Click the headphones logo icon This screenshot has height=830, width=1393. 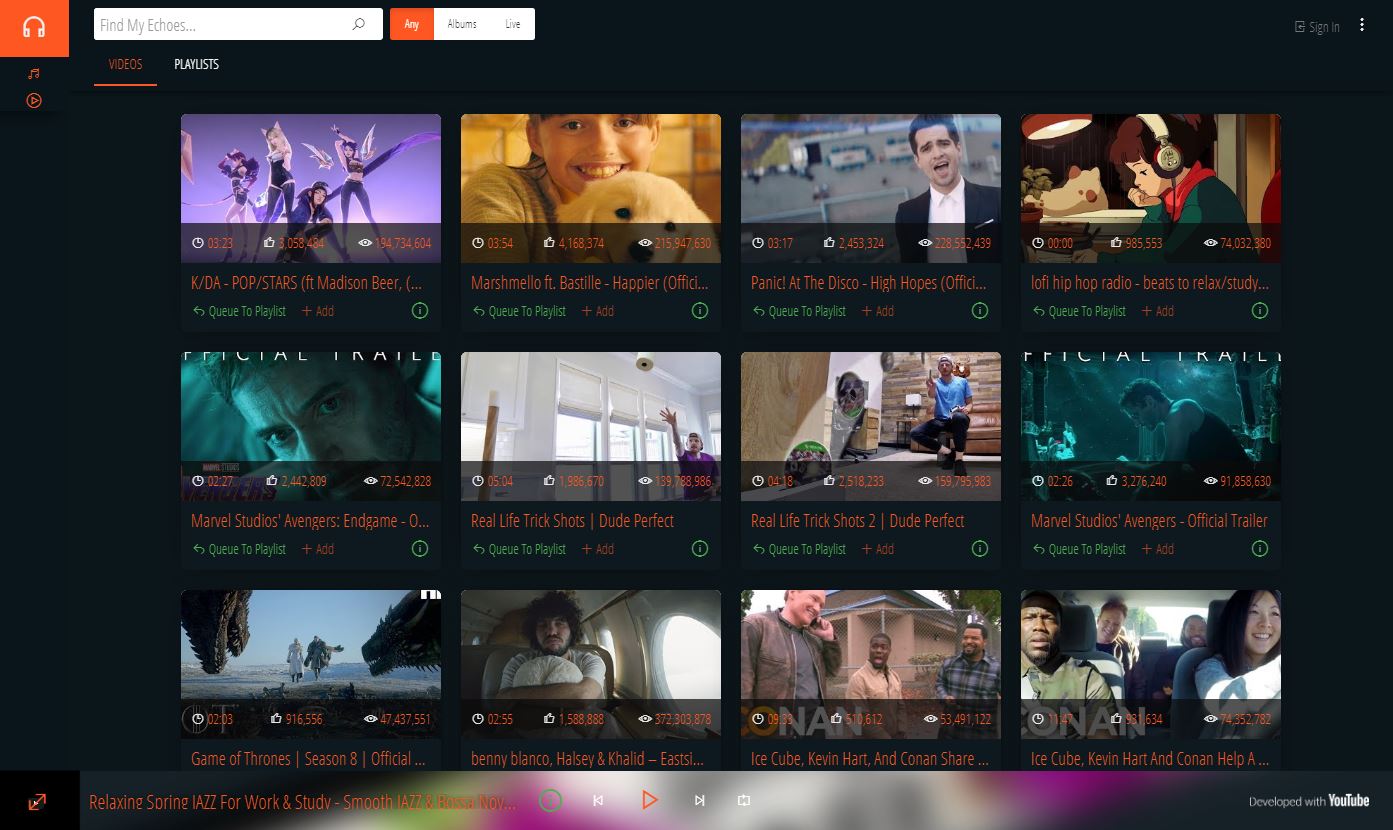[34, 28]
